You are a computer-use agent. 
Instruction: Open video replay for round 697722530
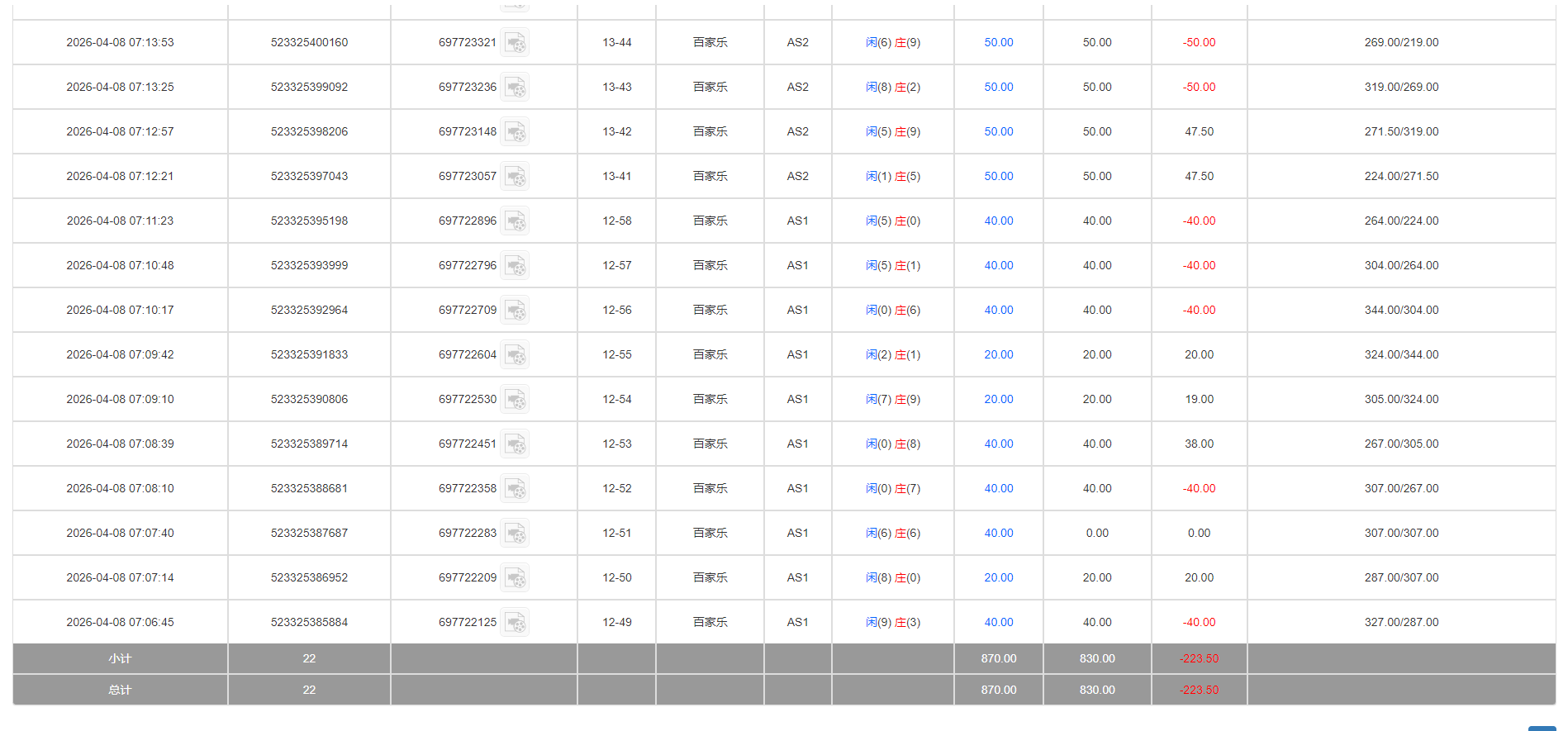coord(515,400)
